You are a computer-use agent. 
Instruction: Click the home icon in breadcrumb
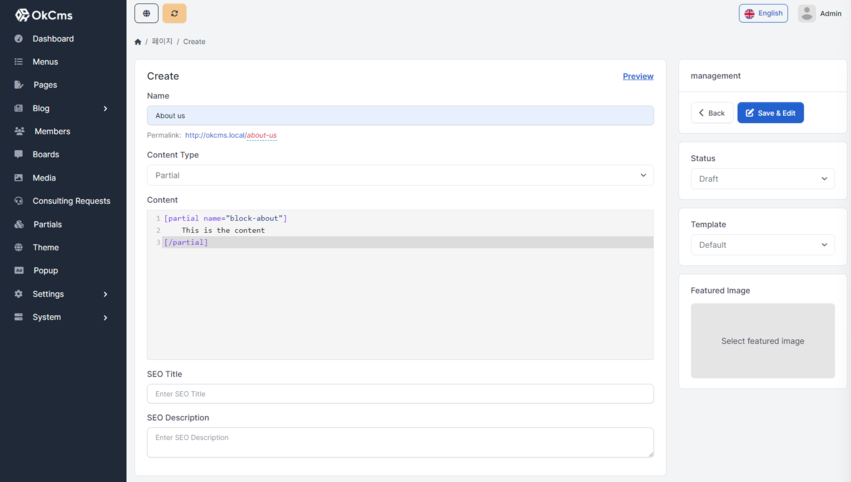click(x=138, y=42)
